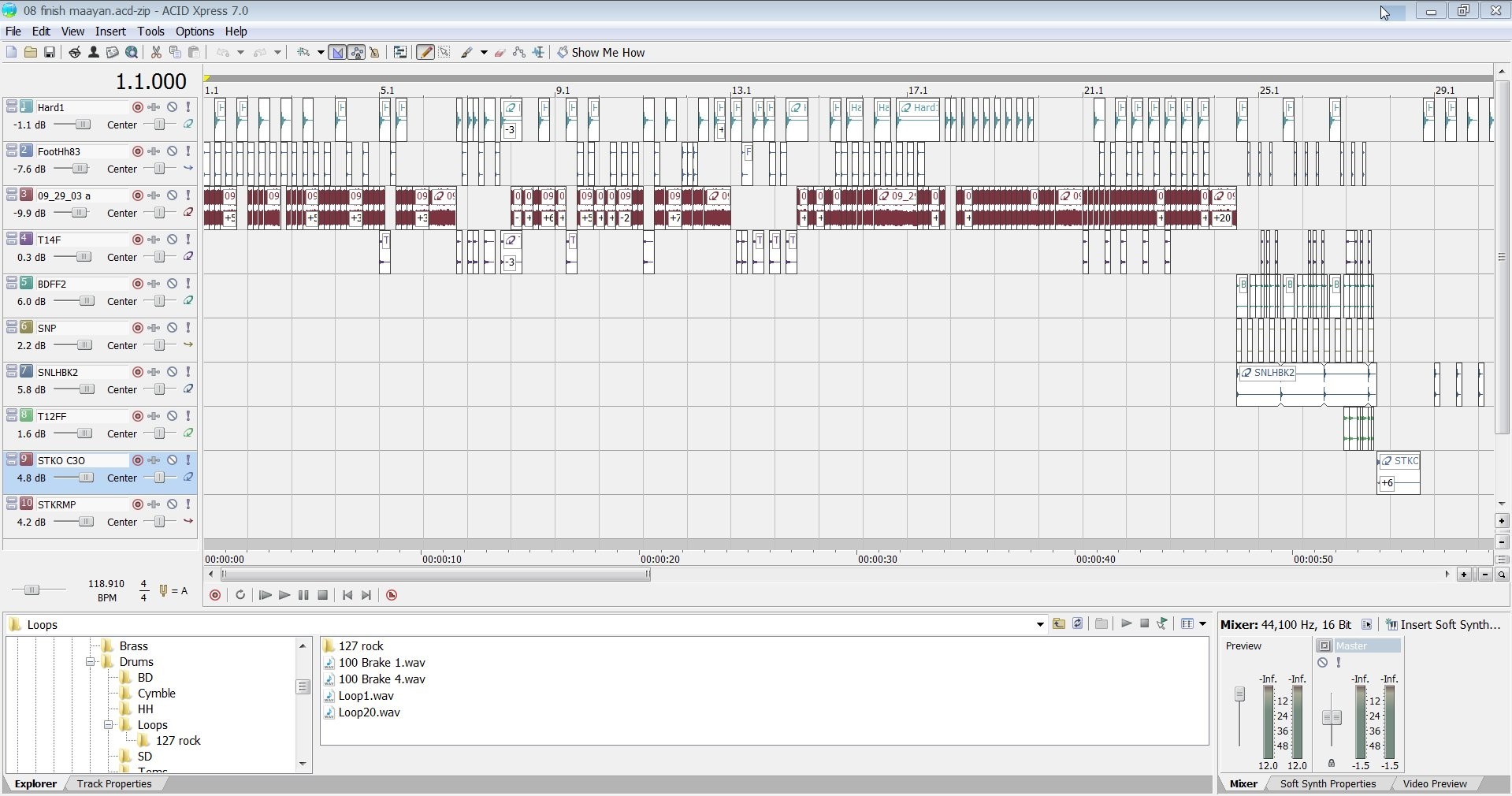Click the Refresh icon in Explorer toolbar

[1077, 624]
